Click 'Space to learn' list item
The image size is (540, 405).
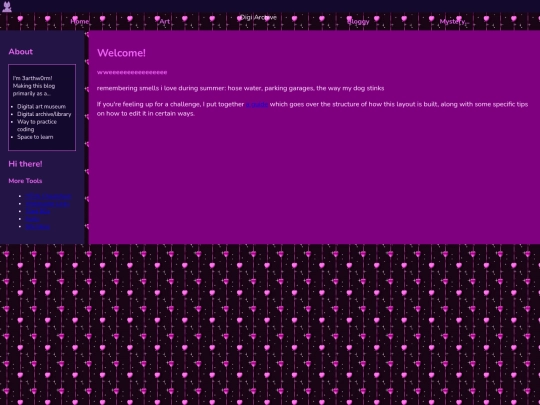tap(35, 137)
